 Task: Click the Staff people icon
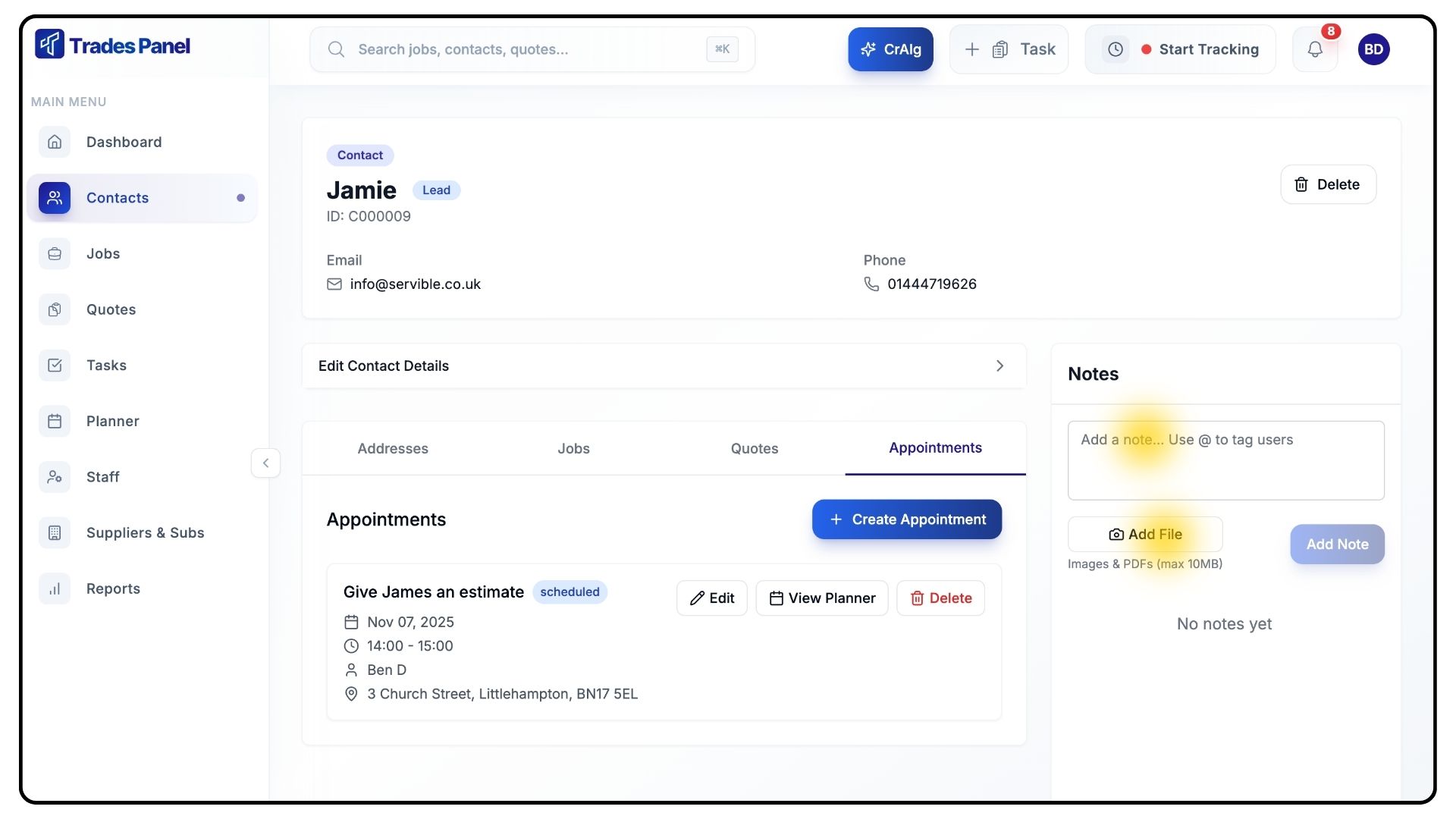[x=55, y=477]
